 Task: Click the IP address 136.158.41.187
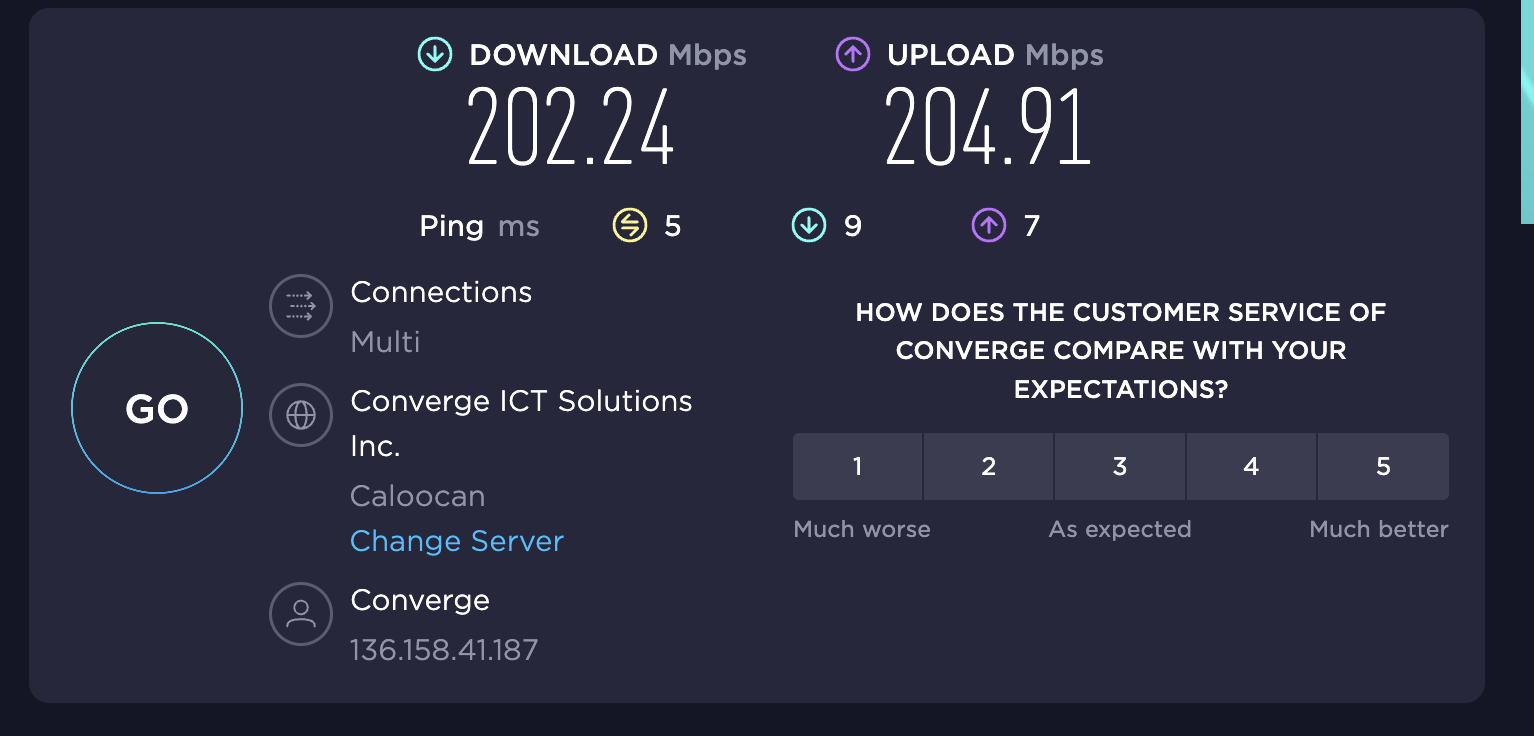[444, 650]
